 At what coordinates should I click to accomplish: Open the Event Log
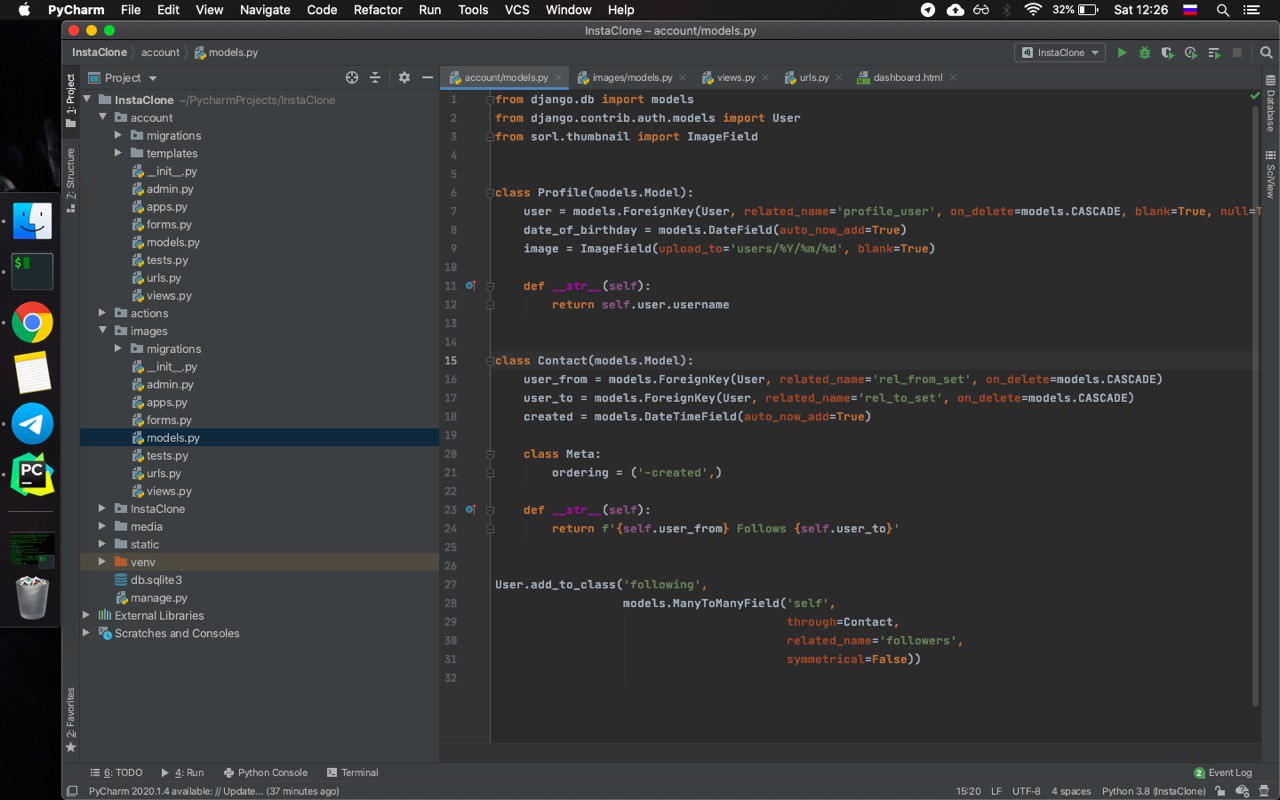click(x=1222, y=773)
